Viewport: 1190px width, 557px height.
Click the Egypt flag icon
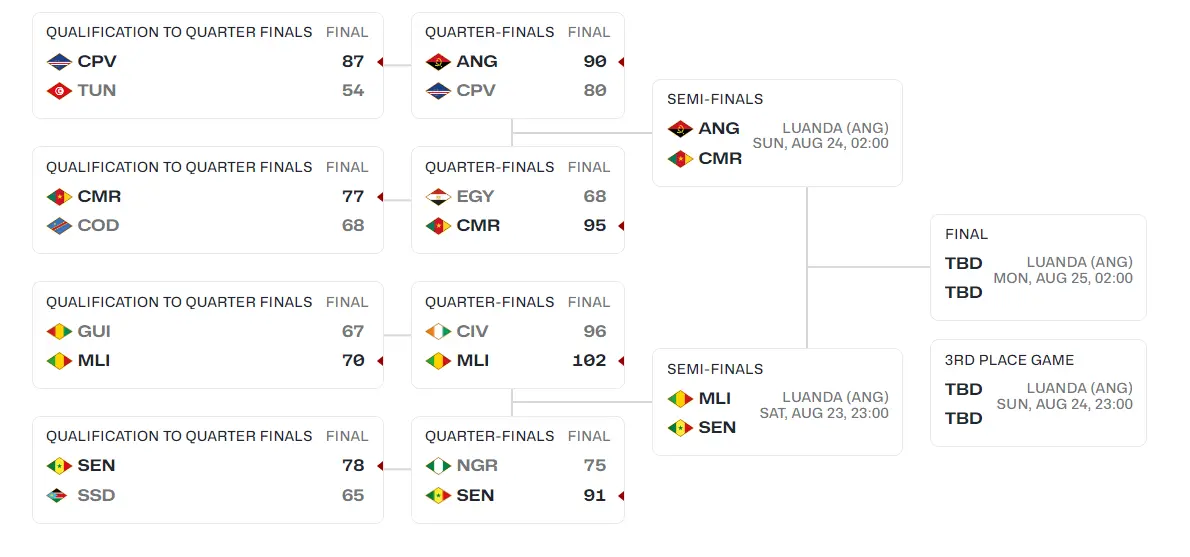438,197
